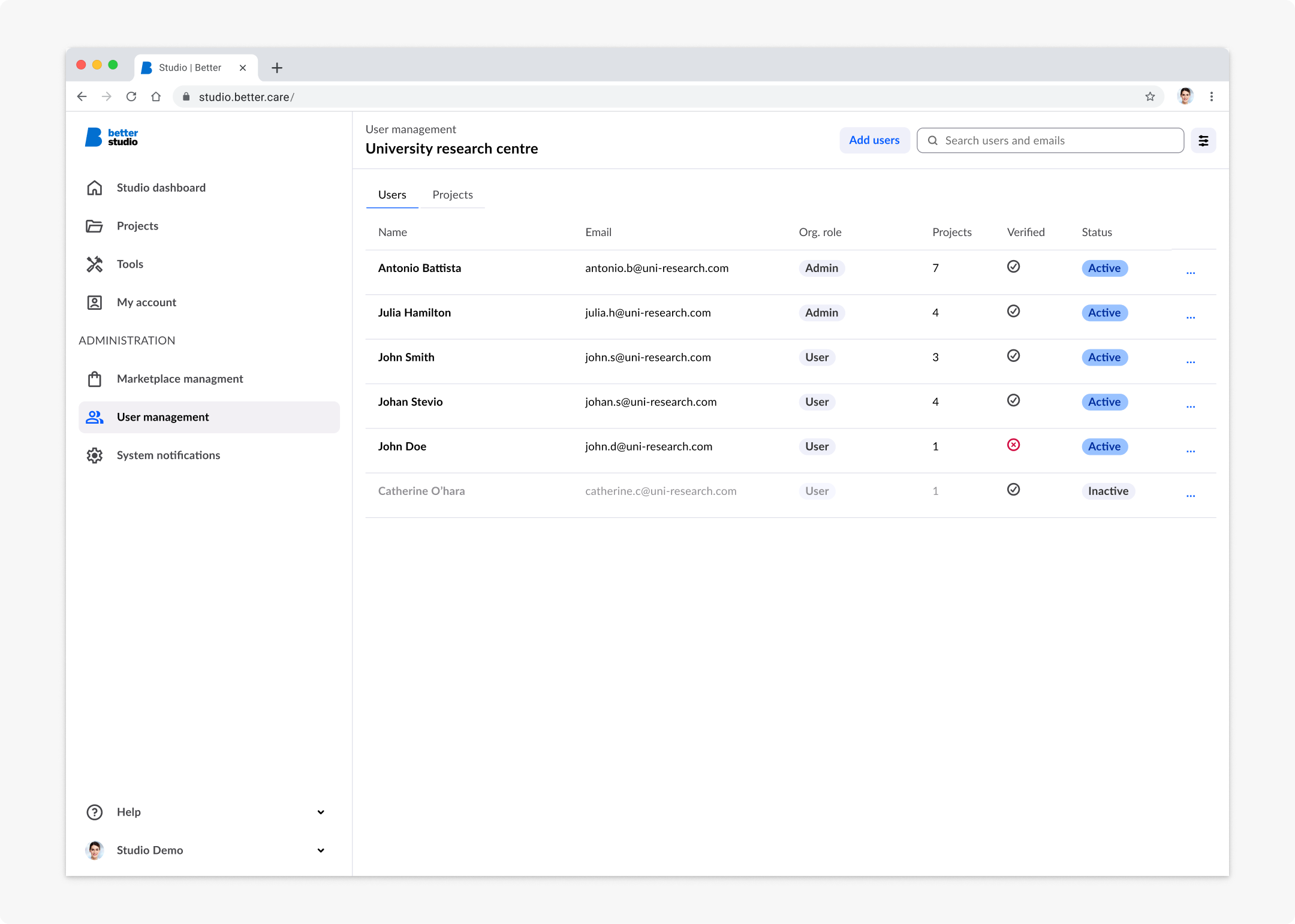The width and height of the screenshot is (1295, 924).
Task: Expand the Studio Demo account chevron
Action: click(x=321, y=851)
